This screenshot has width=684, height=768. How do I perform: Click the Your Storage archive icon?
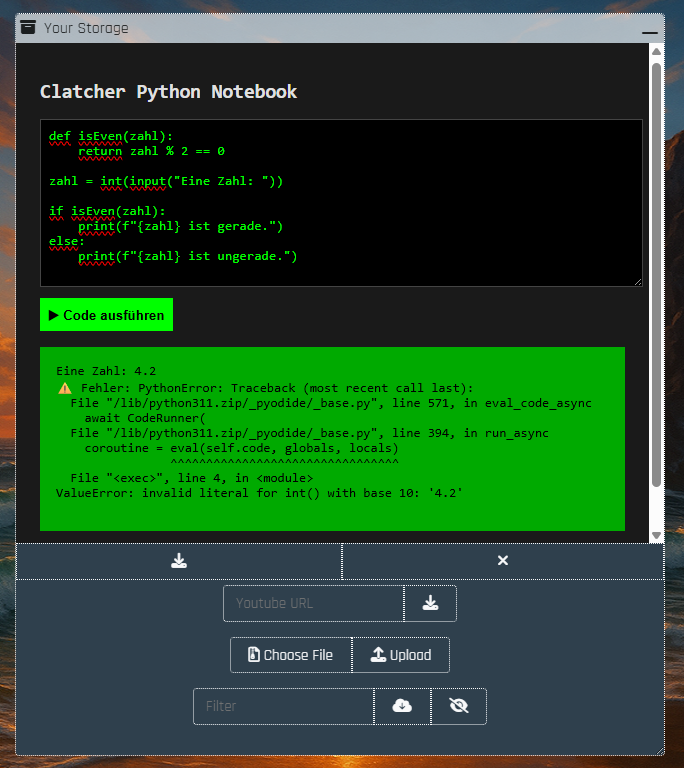click(28, 27)
